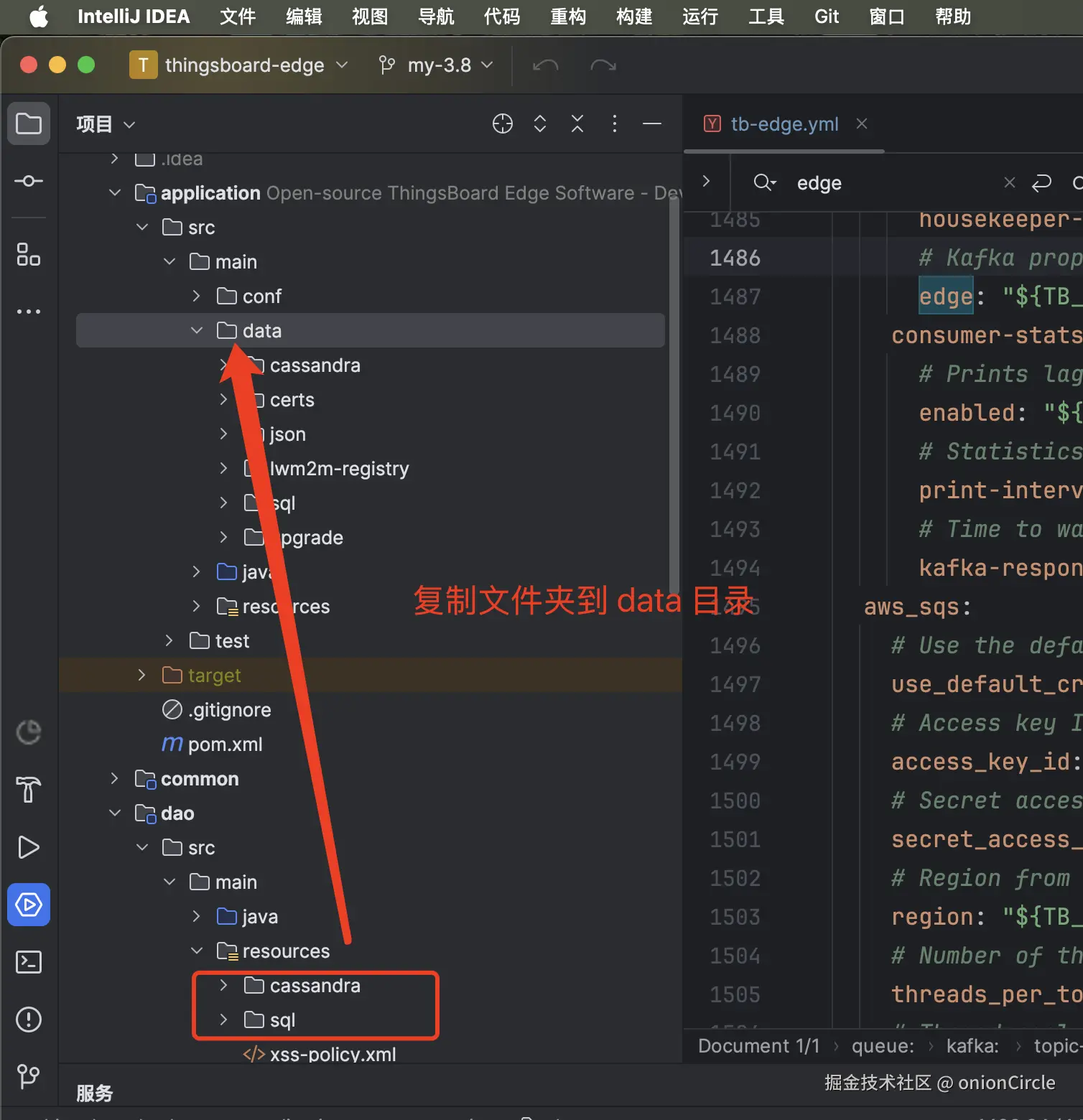Image resolution: width=1083 pixels, height=1120 pixels.
Task: Select the sql folder under dao resources
Action: coord(282,1020)
